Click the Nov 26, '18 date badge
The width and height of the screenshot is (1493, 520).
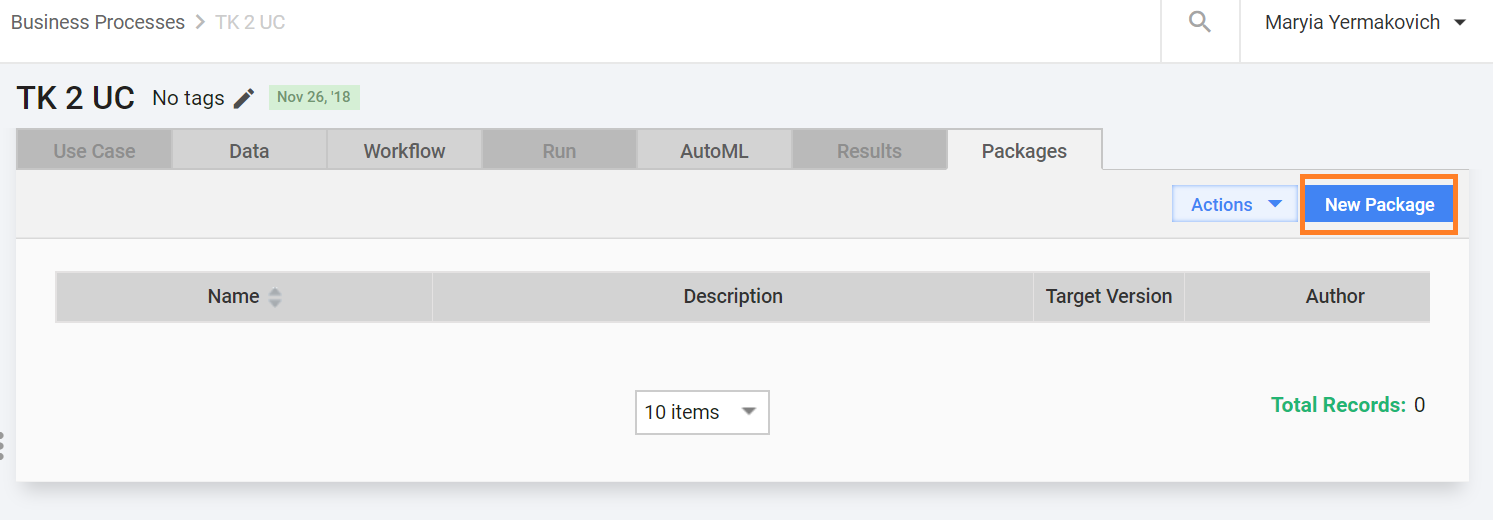314,97
